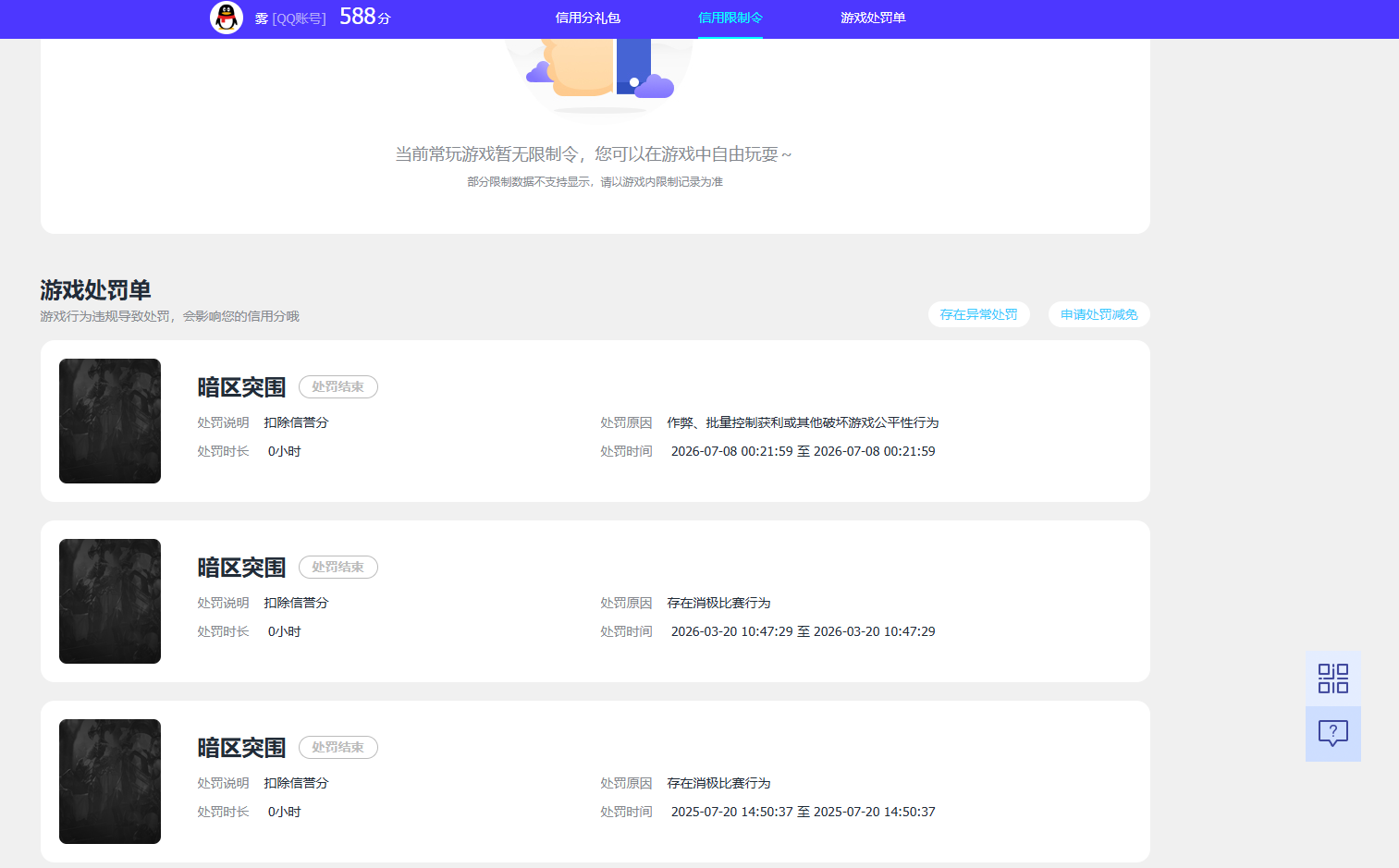
Task: Click the 游戏行为违规导致处罚 subtitle text
Action: click(169, 316)
